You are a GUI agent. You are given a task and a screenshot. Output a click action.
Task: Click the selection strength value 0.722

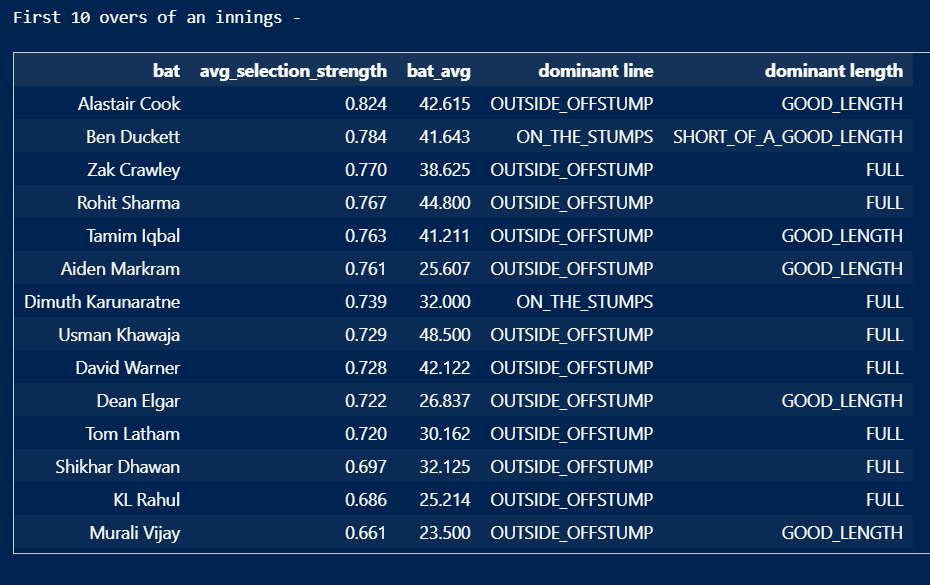365,401
